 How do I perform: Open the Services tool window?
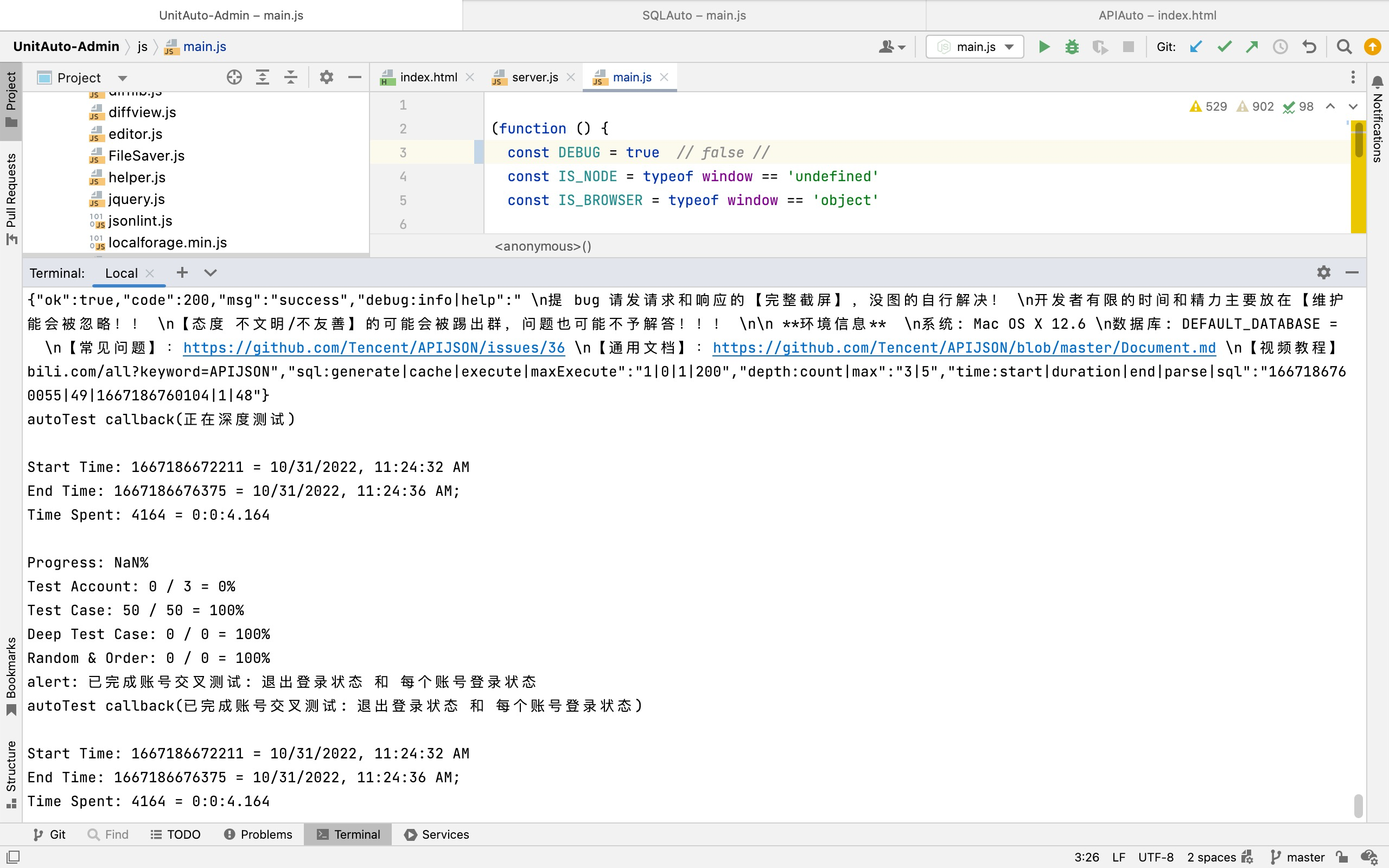[437, 834]
